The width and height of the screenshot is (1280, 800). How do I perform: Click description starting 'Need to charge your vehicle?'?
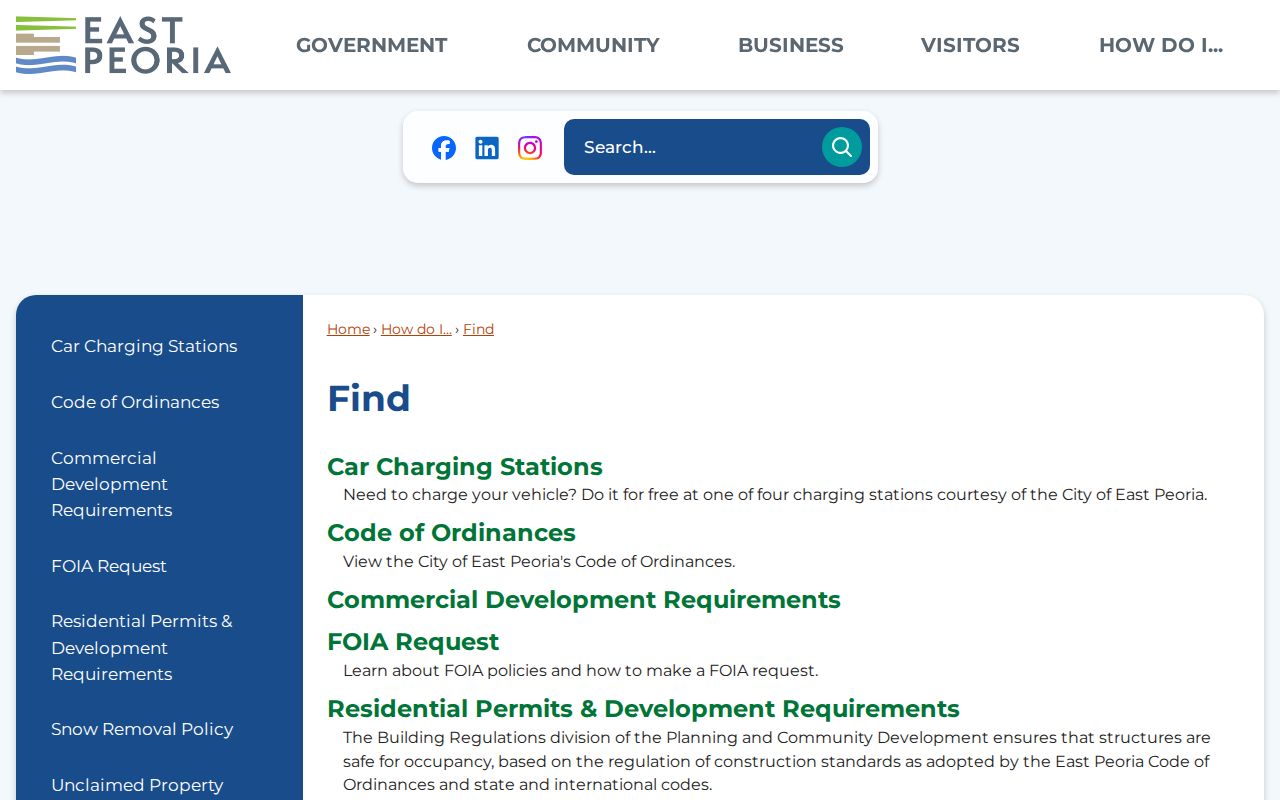[x=775, y=495]
